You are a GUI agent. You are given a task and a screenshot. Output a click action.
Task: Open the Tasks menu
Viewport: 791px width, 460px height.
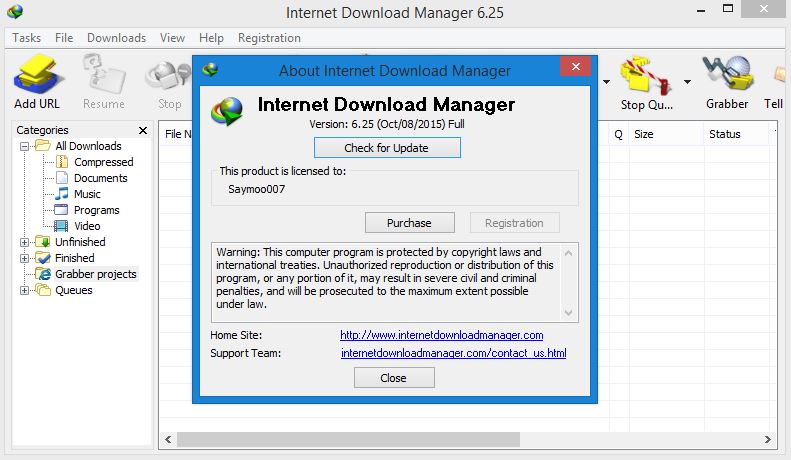pyautogui.click(x=27, y=38)
